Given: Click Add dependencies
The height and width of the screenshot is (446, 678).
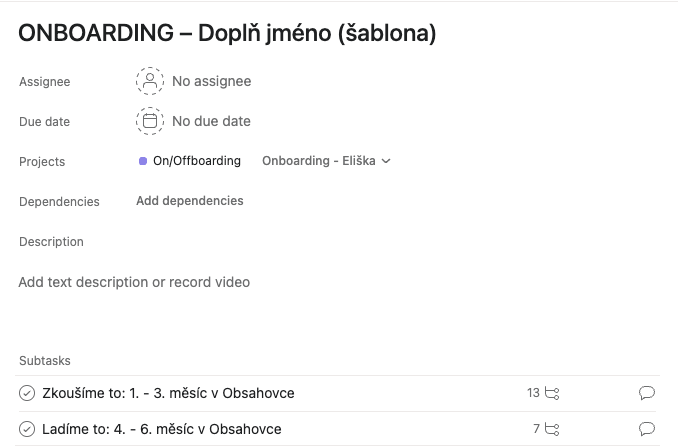Looking at the screenshot, I should click(190, 201).
